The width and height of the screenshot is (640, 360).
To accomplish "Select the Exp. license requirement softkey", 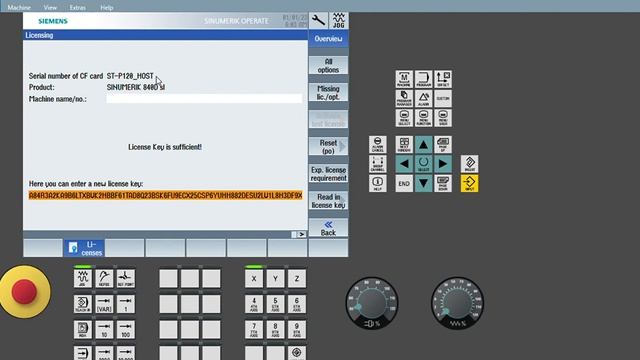I will click(x=328, y=174).
